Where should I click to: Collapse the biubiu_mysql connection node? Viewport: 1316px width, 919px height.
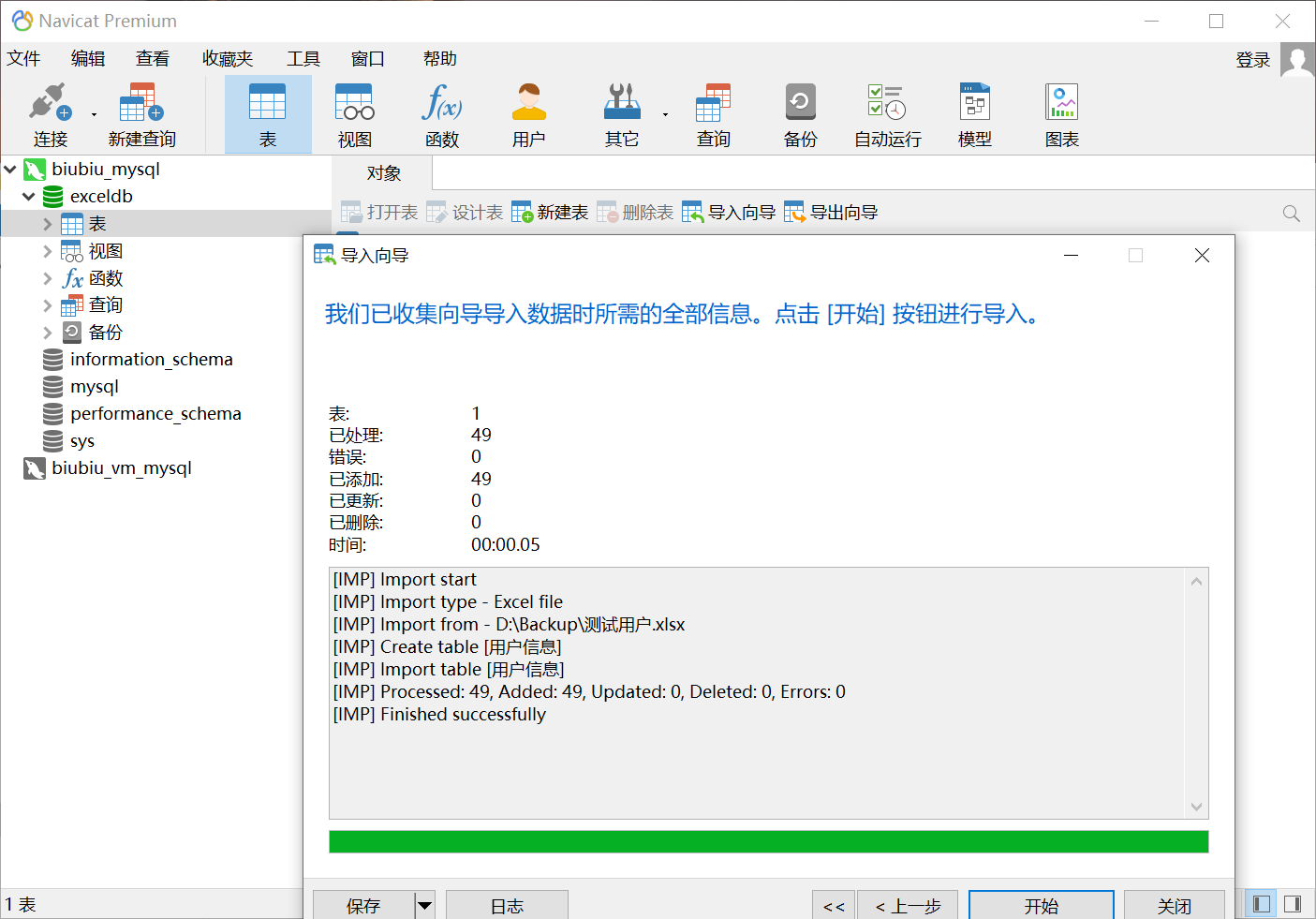coord(10,170)
